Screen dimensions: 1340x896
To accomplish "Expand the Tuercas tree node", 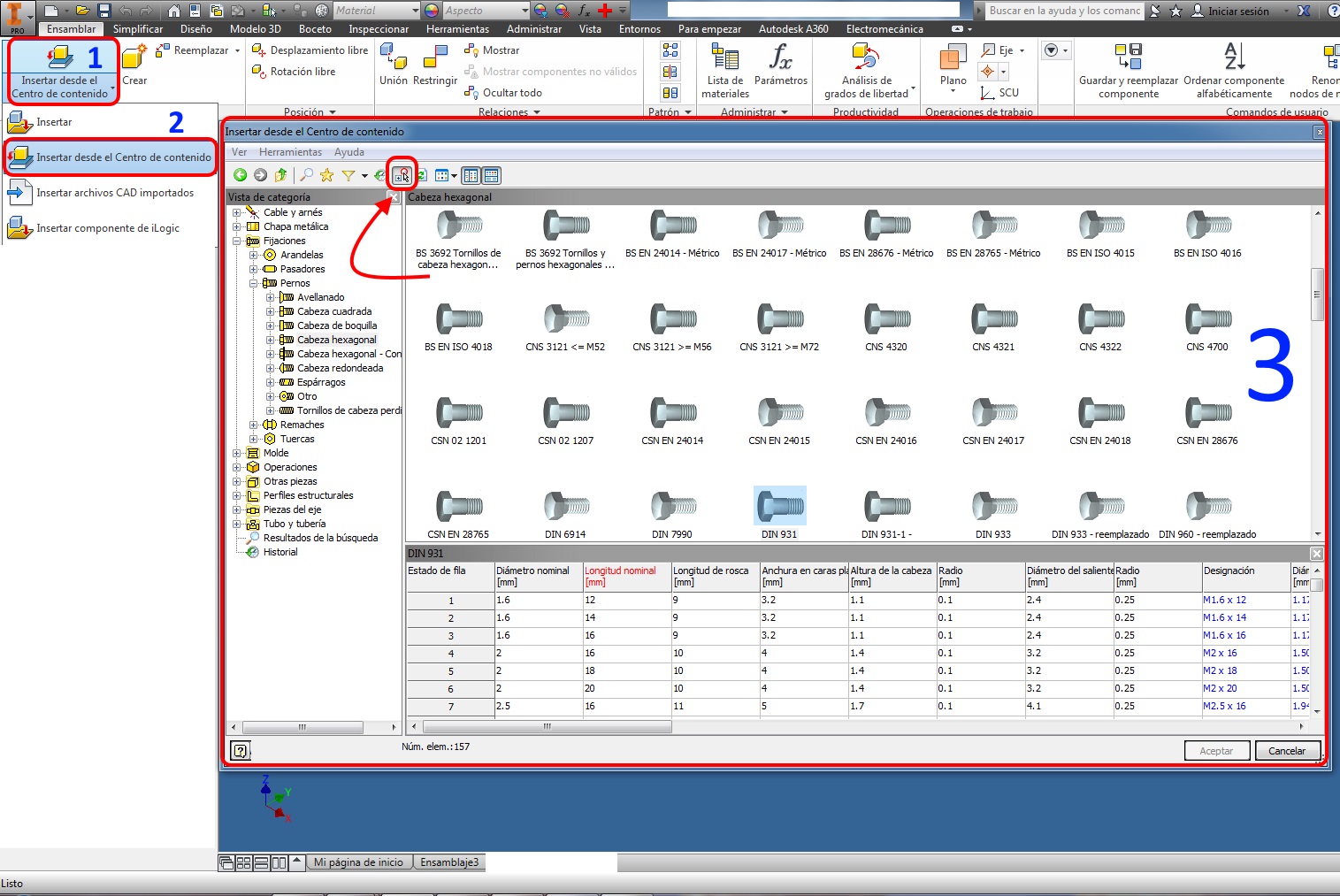I will 253,439.
